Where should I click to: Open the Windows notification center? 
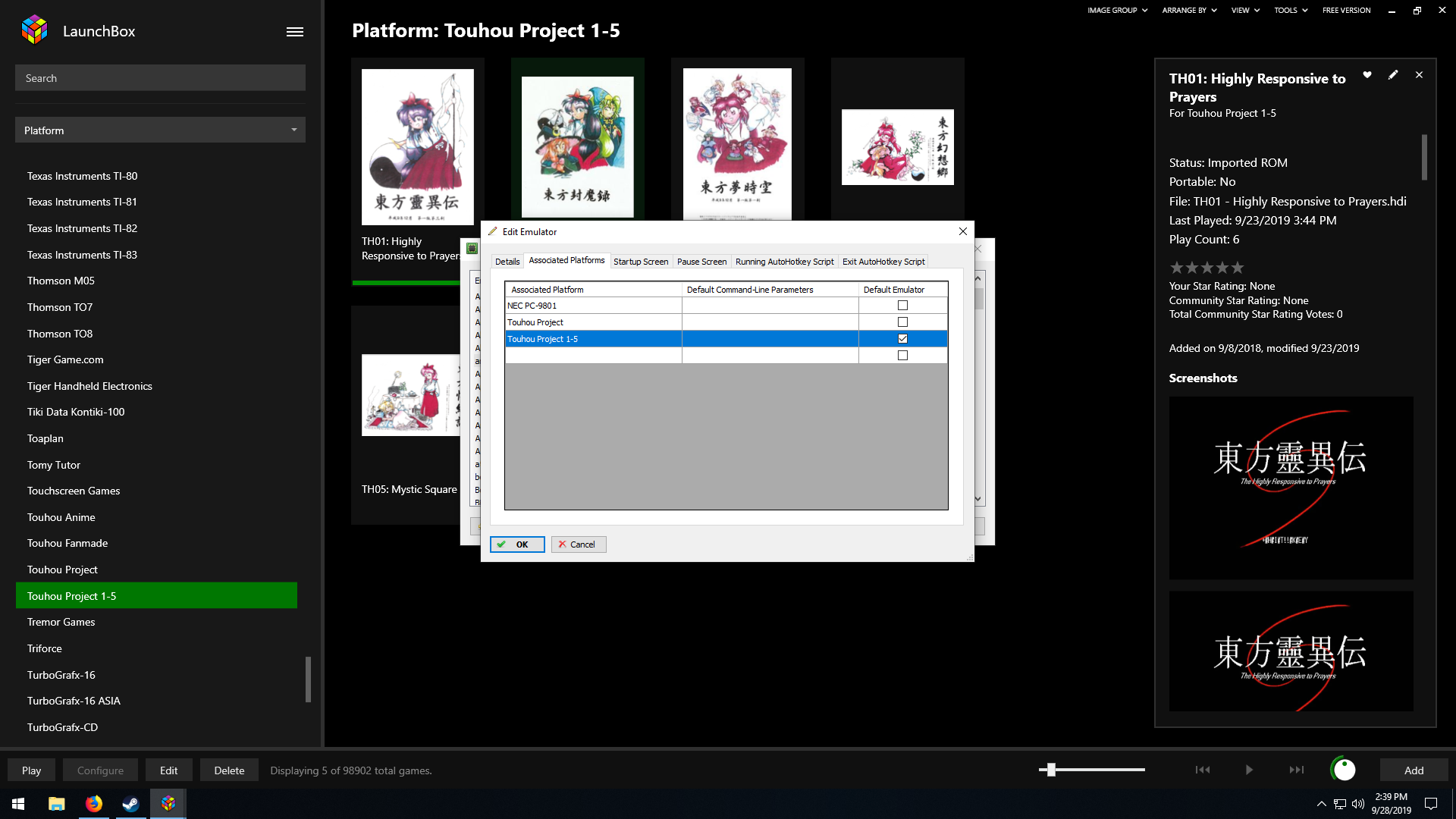pos(1431,804)
